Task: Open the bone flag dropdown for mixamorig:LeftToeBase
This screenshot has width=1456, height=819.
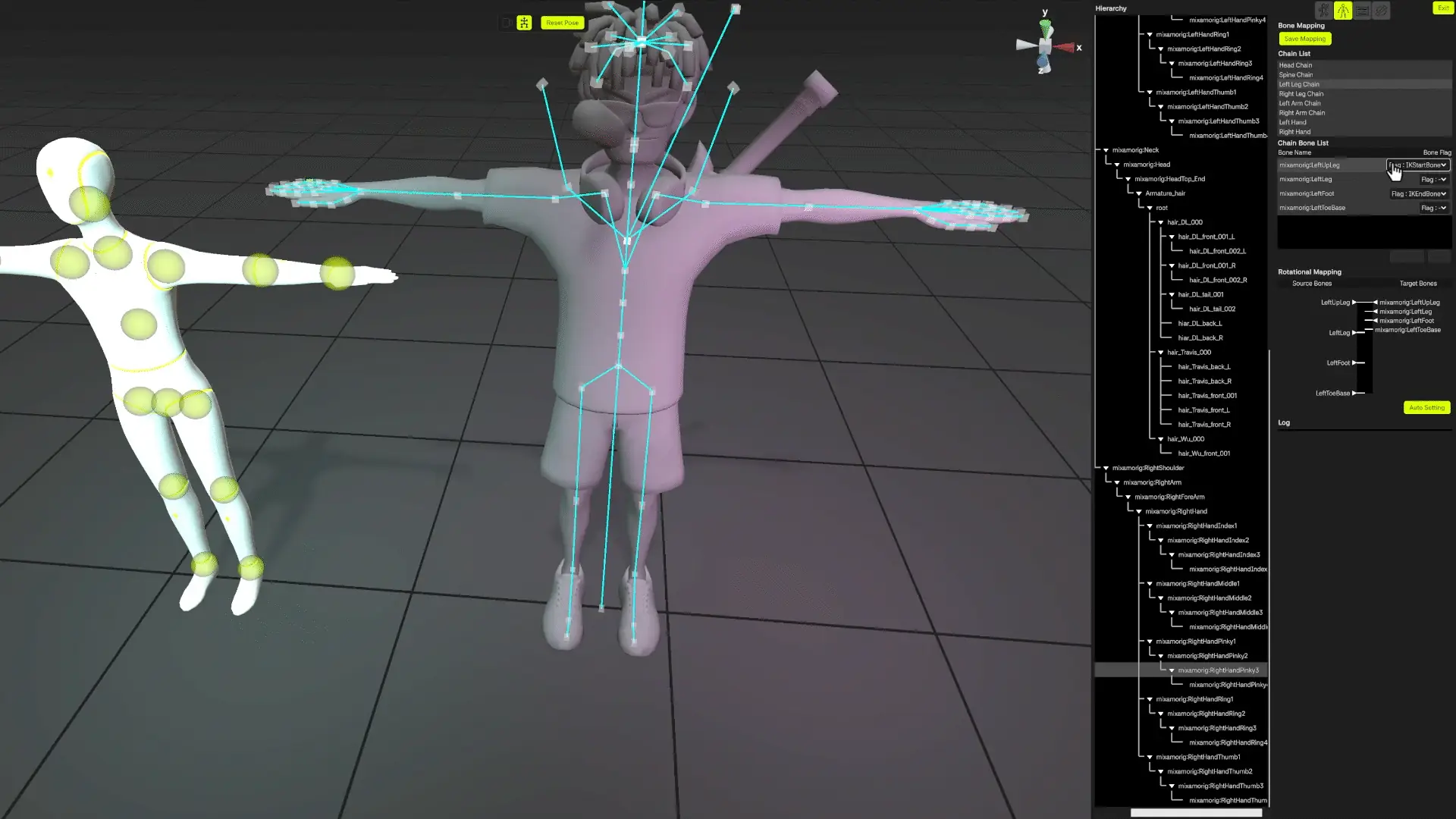Action: click(1433, 208)
